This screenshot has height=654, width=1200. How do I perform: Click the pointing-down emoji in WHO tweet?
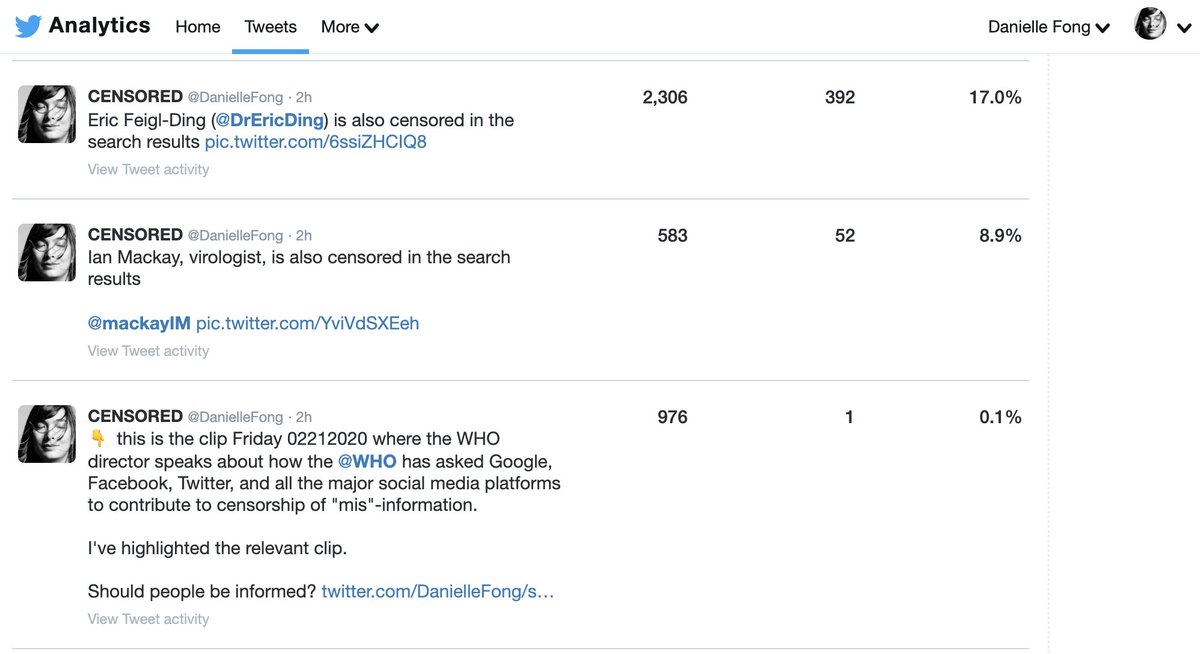(x=97, y=439)
